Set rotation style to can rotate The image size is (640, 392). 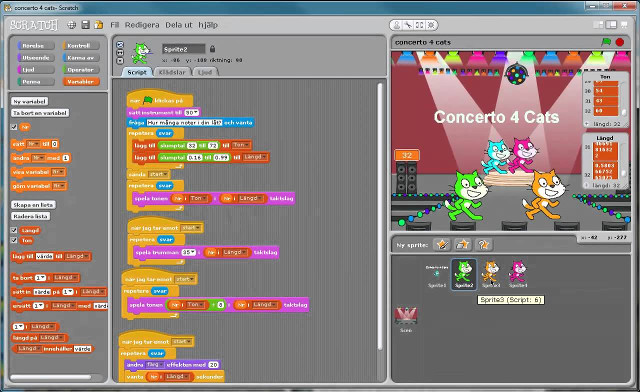[x=120, y=45]
